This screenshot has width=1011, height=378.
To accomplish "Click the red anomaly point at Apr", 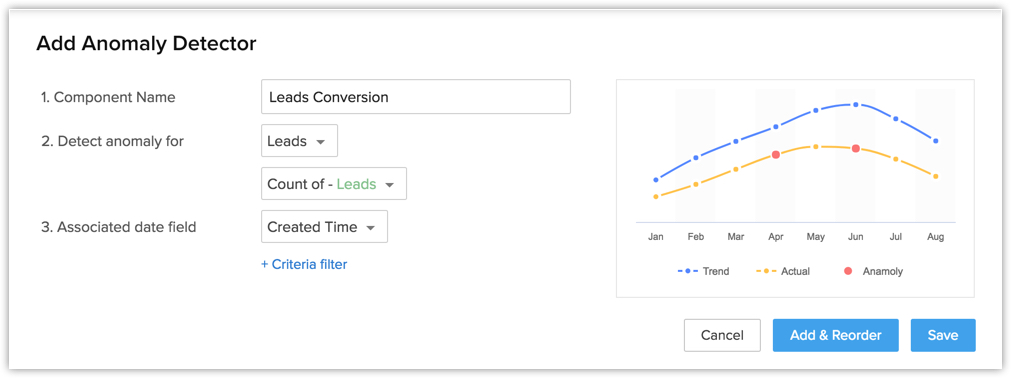I will (776, 155).
